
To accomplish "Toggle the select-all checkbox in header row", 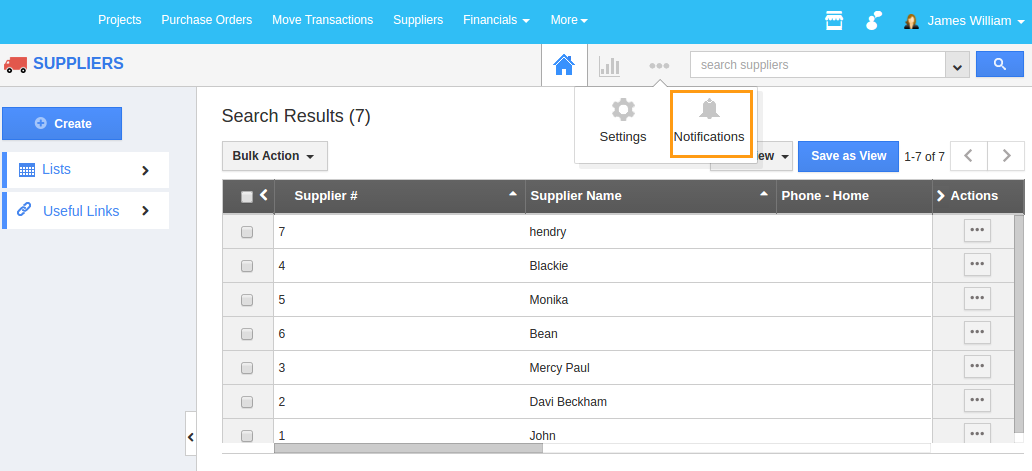I will click(x=247, y=197).
